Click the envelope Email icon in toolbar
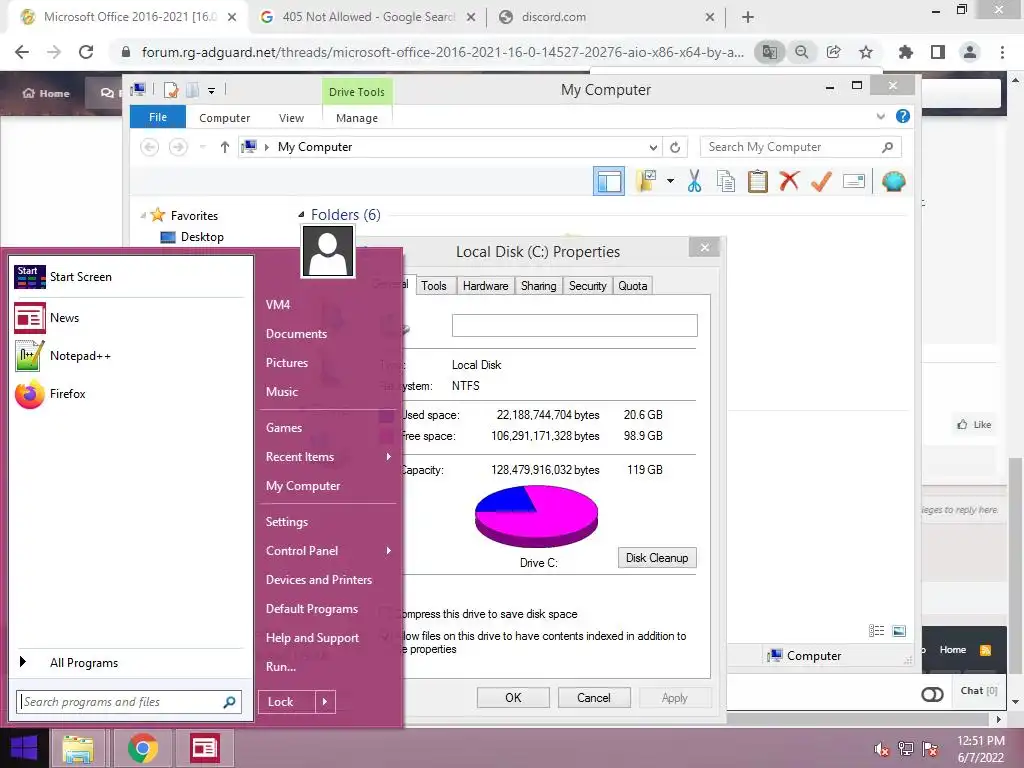The width and height of the screenshot is (1024, 768). [854, 181]
